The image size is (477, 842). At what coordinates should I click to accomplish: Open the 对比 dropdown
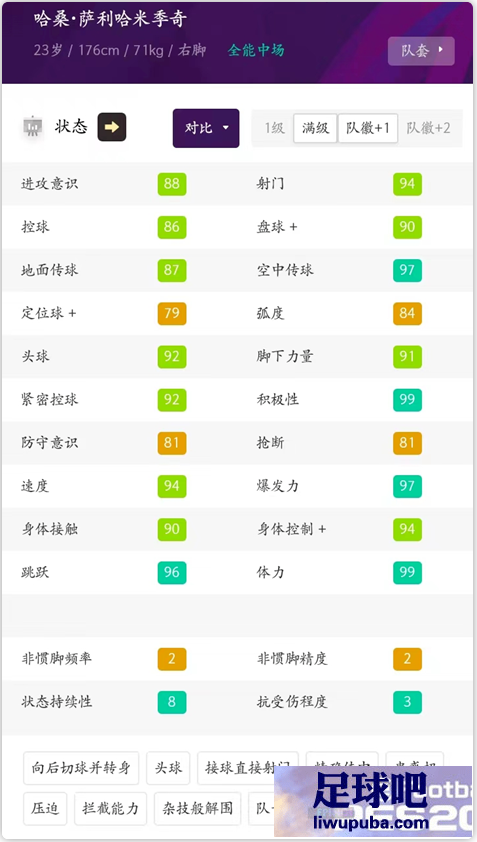pyautogui.click(x=206, y=128)
